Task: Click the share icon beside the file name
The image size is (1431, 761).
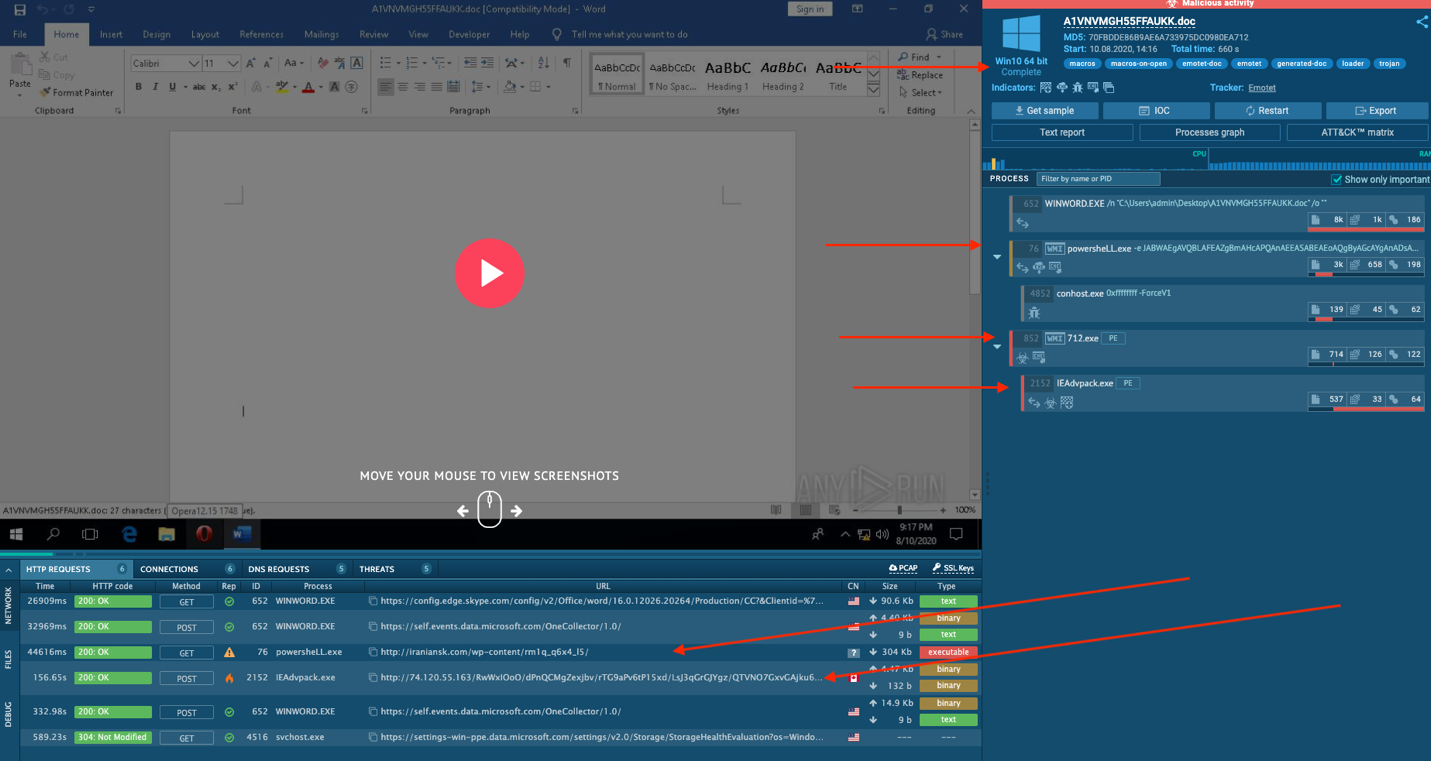Action: [1421, 22]
